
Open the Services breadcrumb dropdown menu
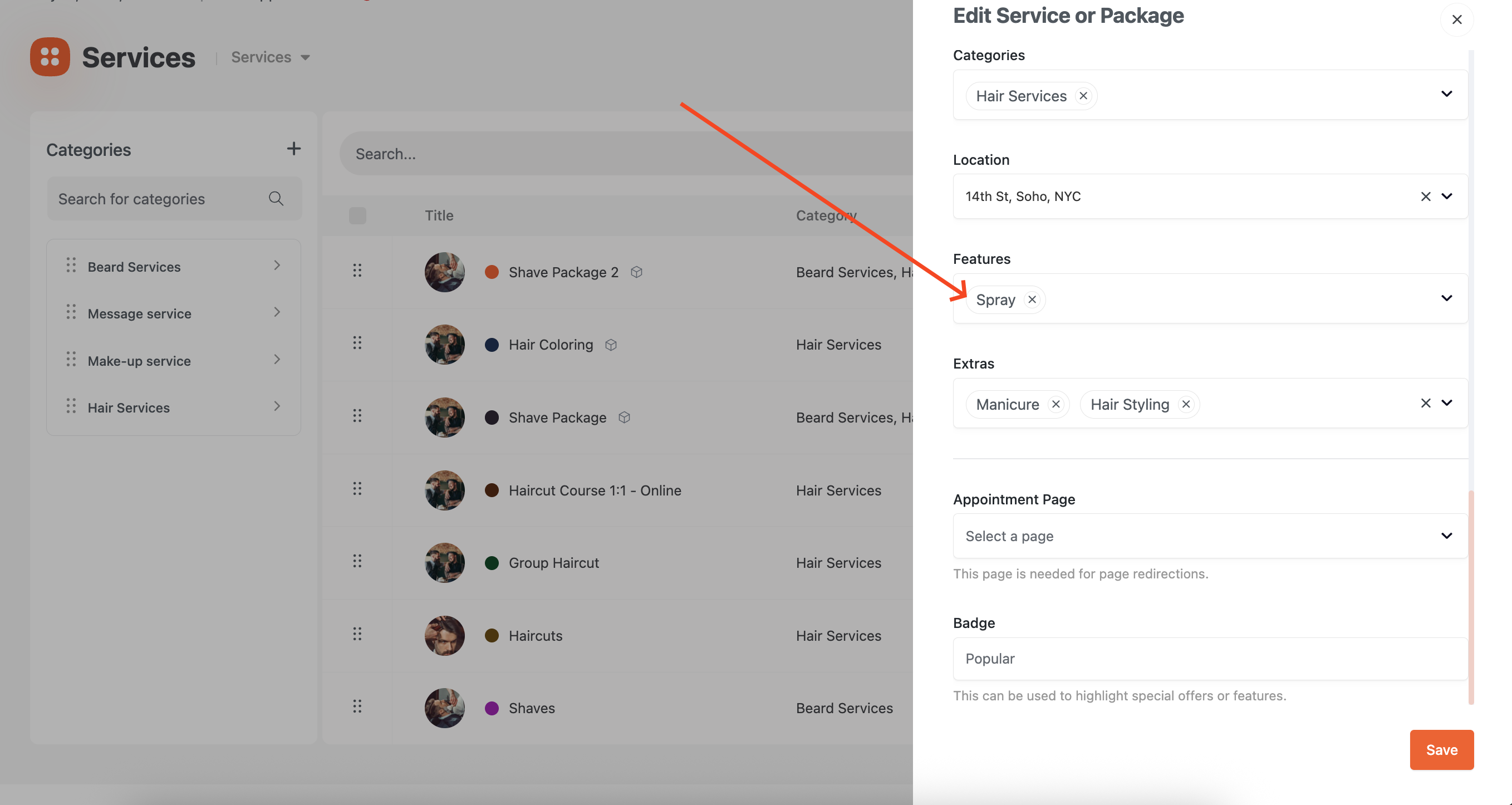tap(270, 57)
